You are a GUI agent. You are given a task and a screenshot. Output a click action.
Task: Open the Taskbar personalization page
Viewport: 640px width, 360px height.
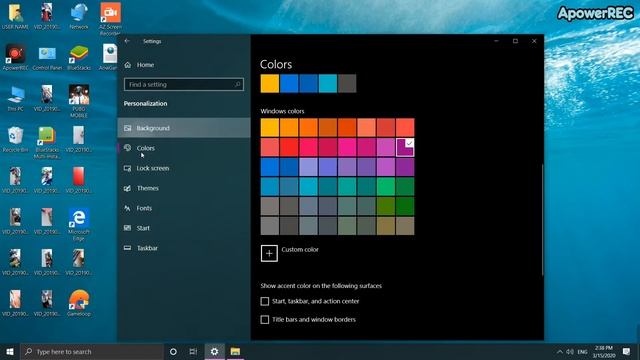(x=184, y=248)
